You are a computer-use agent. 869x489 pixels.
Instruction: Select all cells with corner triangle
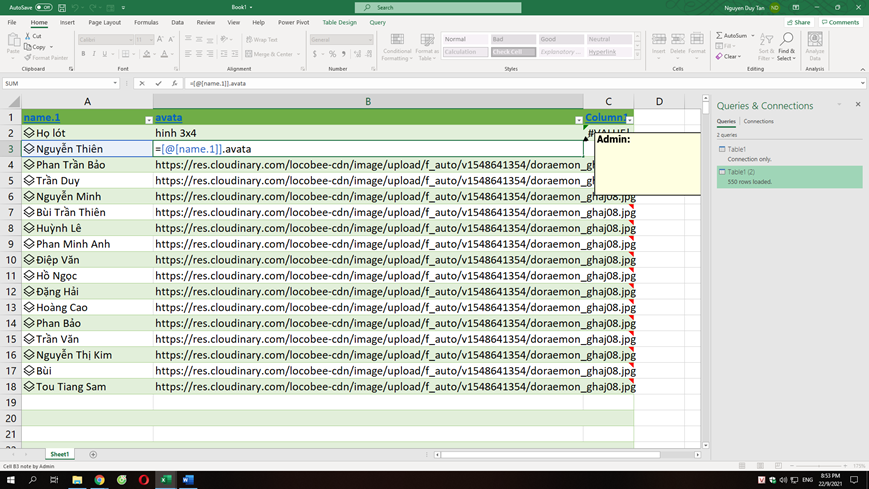14,101
